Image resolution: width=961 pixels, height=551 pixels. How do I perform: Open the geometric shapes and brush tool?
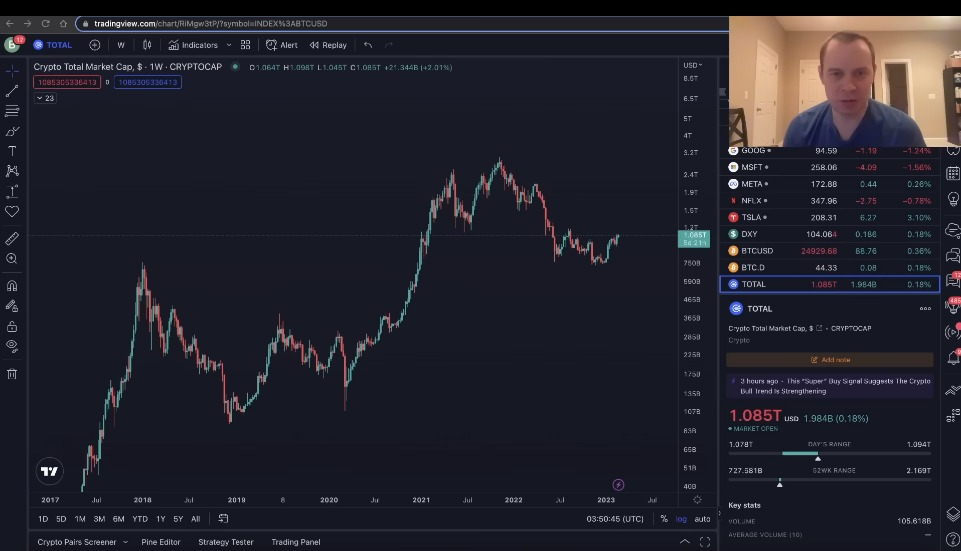(x=12, y=131)
